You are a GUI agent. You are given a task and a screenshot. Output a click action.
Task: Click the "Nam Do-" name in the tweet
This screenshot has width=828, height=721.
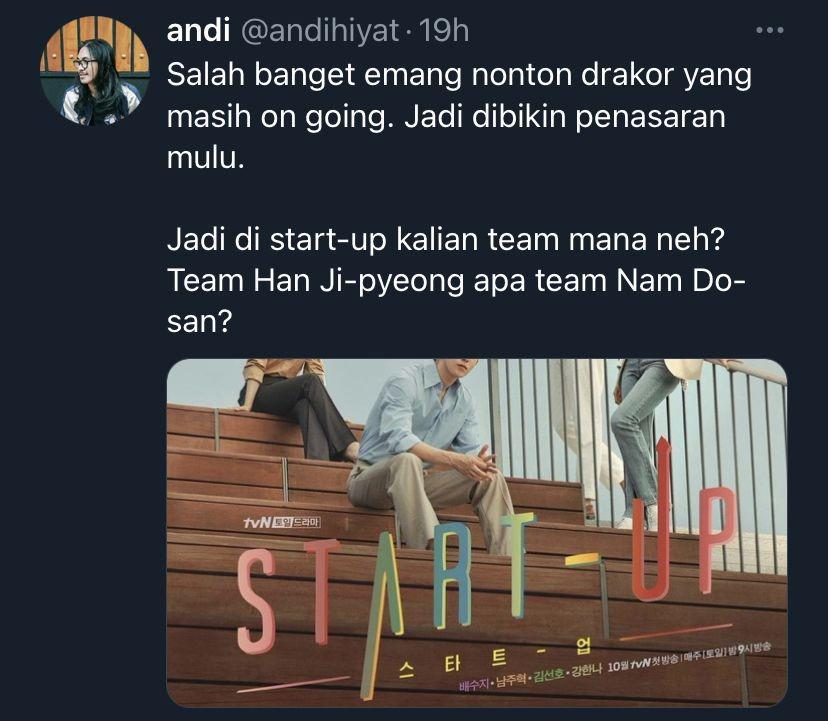(681, 280)
